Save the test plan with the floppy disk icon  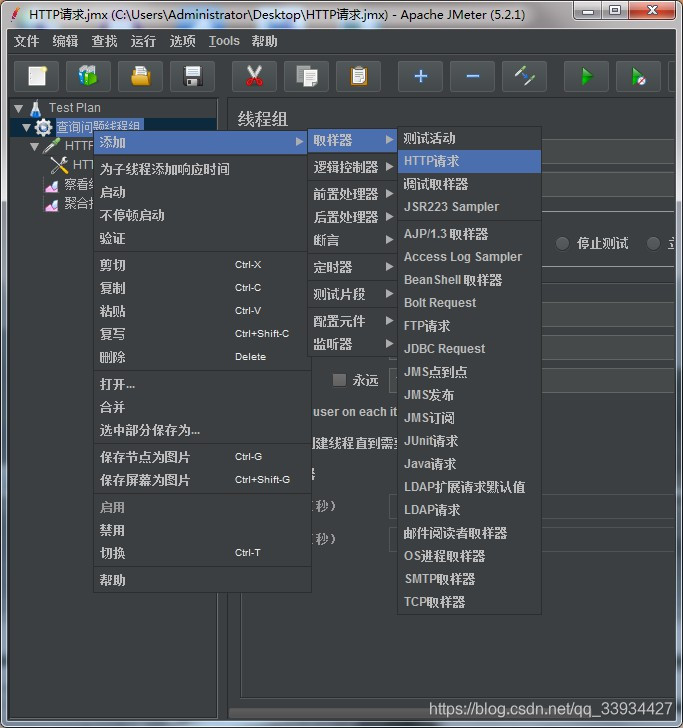[x=192, y=76]
